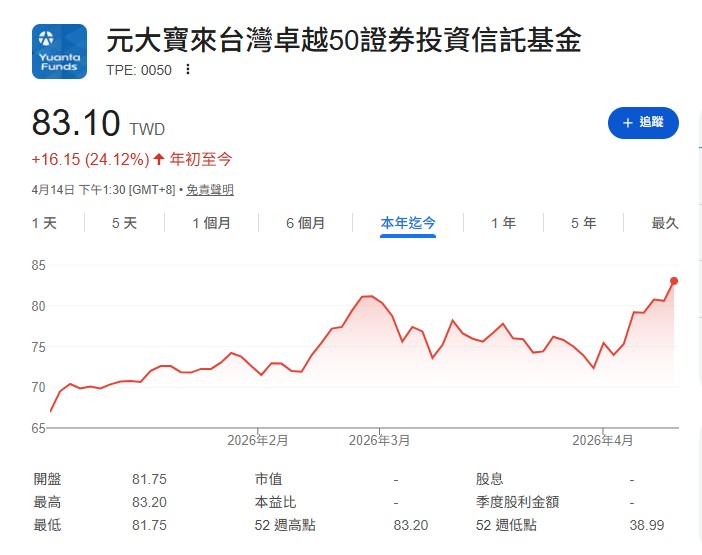The width and height of the screenshot is (702, 555).
Task: Click the 開盤 value 81.75
Action: click(149, 479)
